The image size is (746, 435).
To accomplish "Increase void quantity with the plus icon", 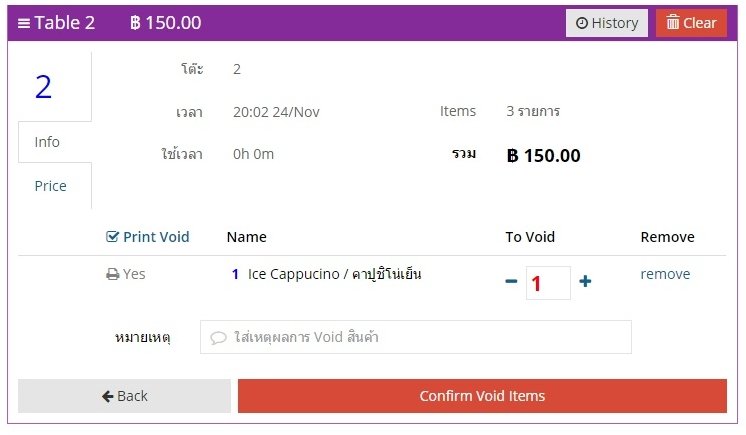I will 585,281.
